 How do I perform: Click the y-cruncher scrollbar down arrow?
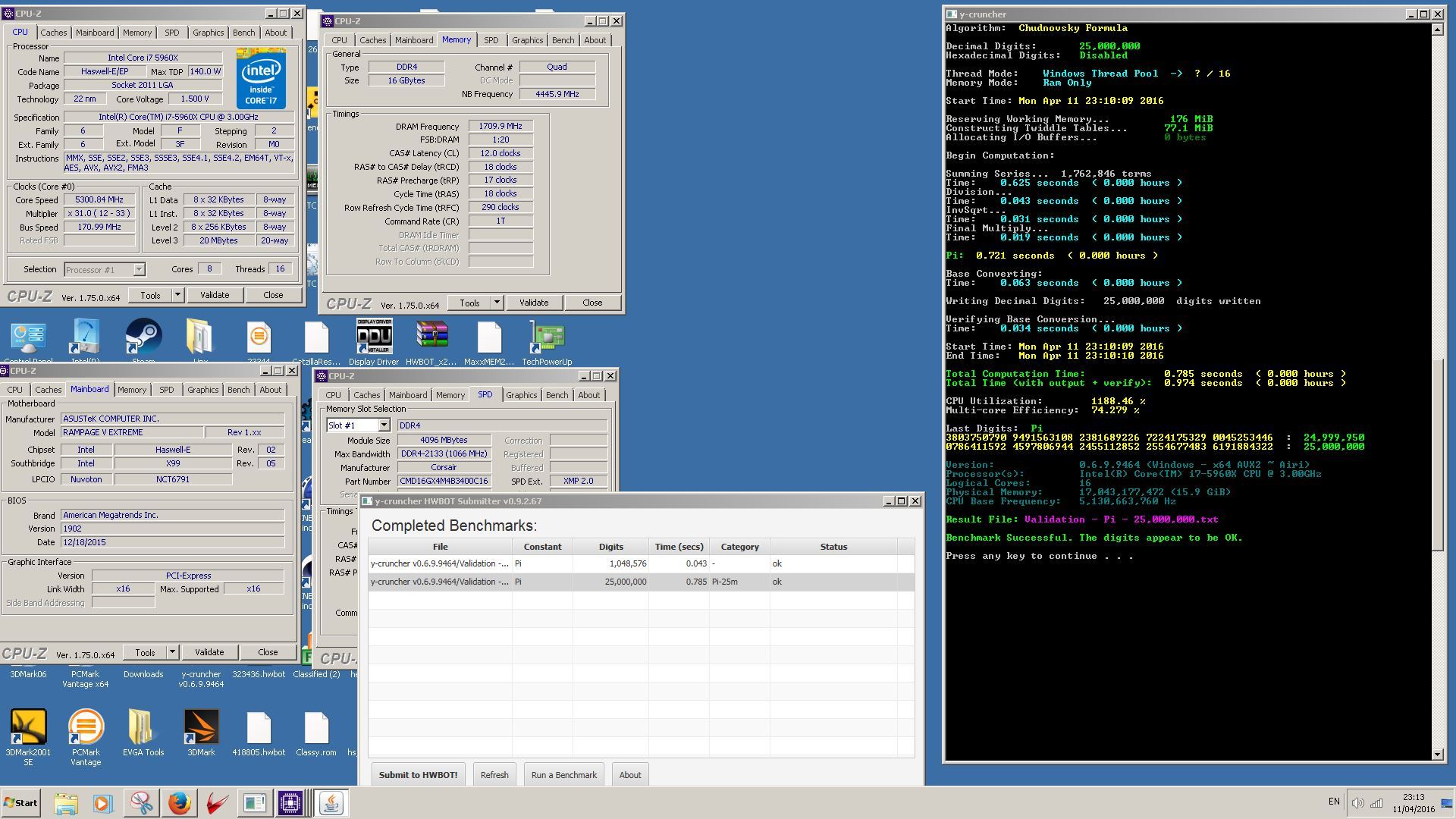coord(1437,755)
